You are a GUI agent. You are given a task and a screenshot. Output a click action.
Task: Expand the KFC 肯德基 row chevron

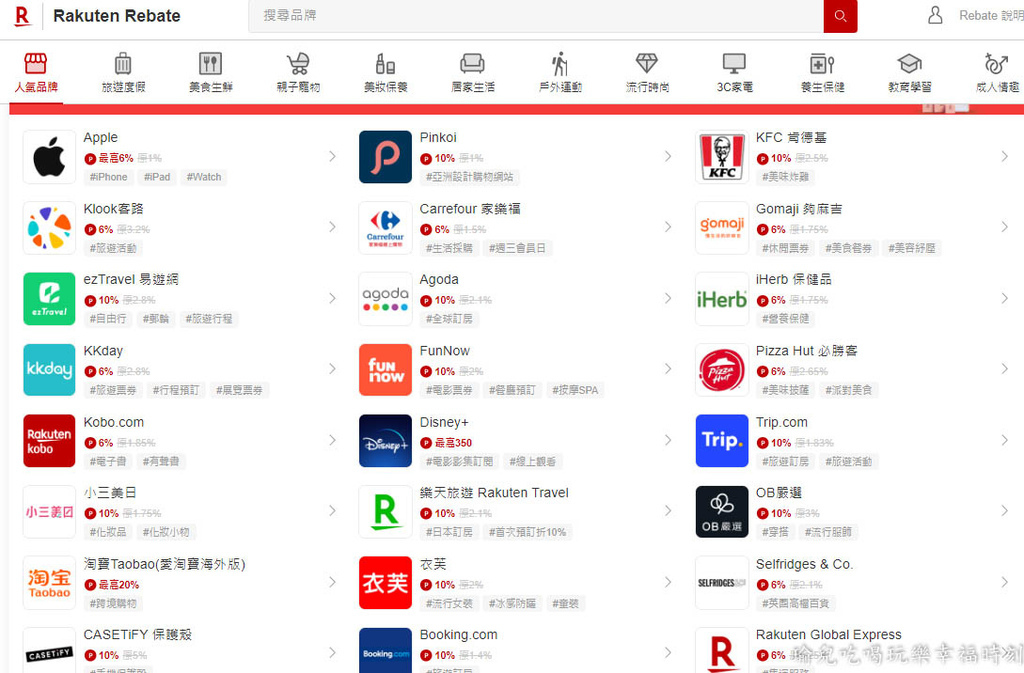pos(1004,157)
